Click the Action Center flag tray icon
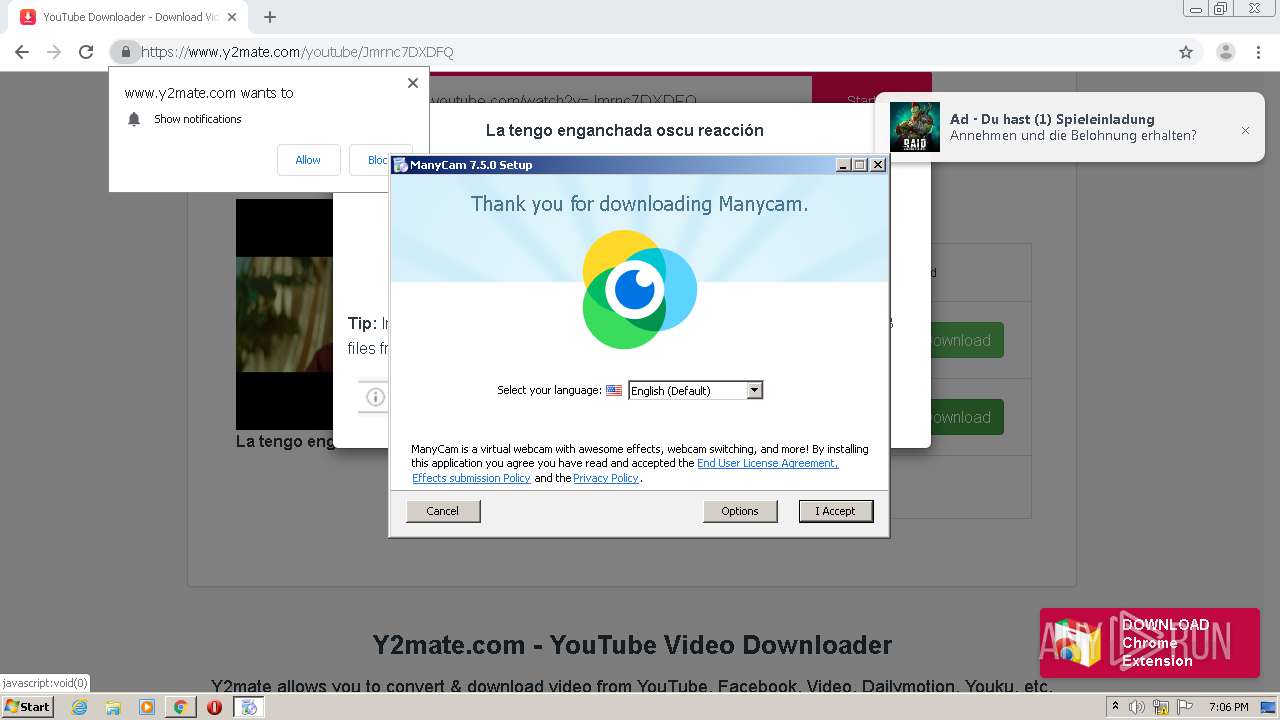 click(1183, 707)
